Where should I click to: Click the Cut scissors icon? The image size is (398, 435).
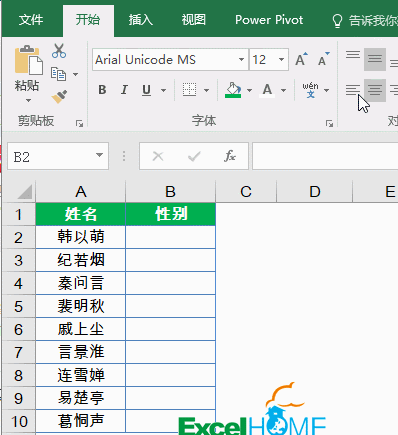click(x=59, y=51)
